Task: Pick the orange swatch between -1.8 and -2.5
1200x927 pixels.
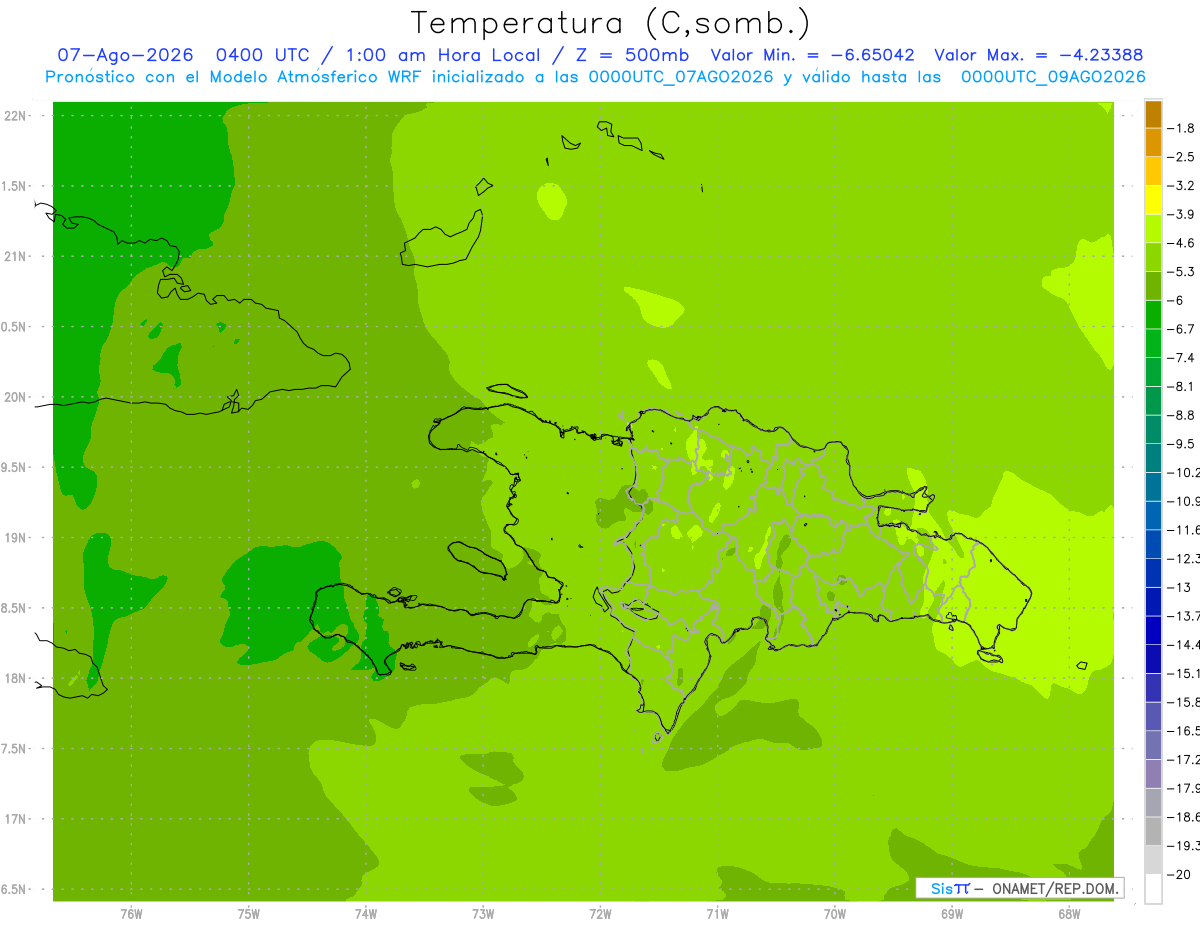Action: click(x=1153, y=143)
